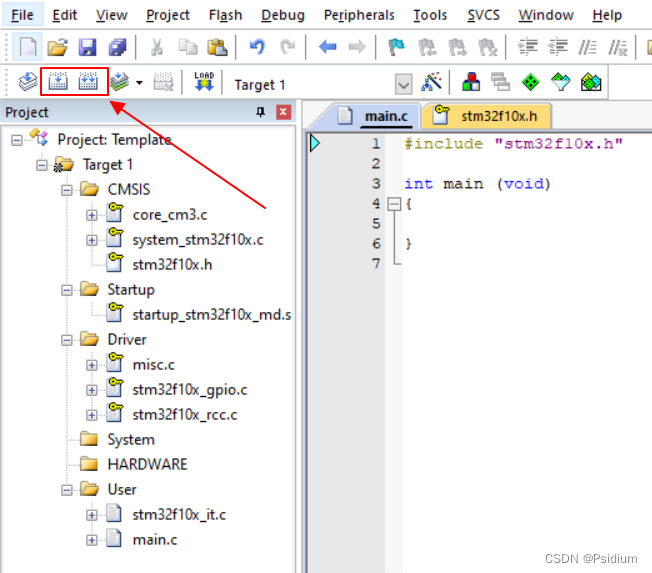The height and width of the screenshot is (573, 652).
Task: Redo the last undone edit
Action: [288, 47]
